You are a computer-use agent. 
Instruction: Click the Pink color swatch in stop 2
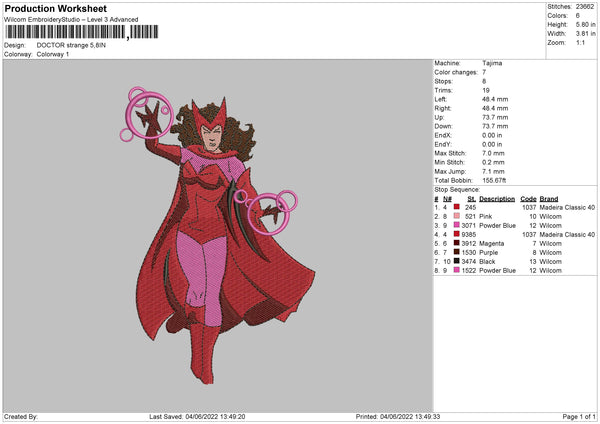457,216
